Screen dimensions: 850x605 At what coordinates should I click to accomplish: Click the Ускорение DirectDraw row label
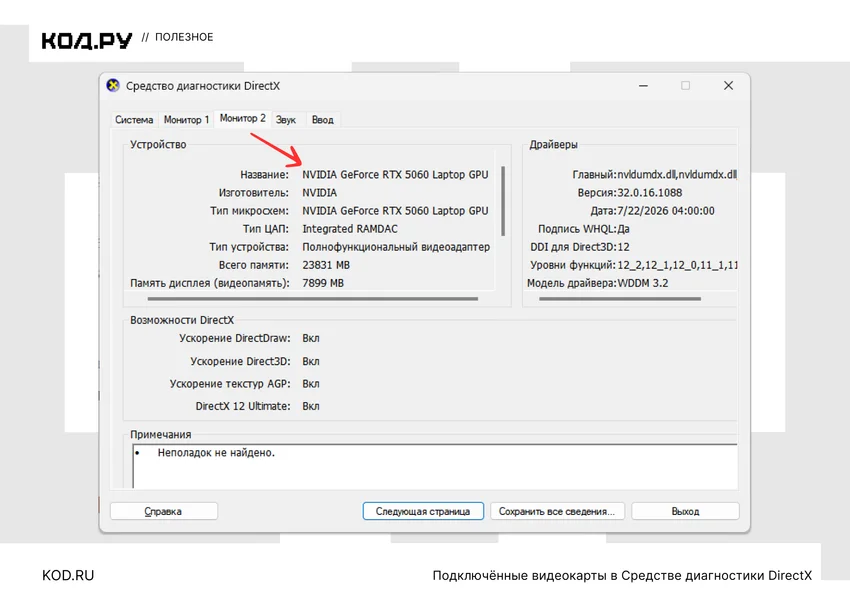(235, 338)
